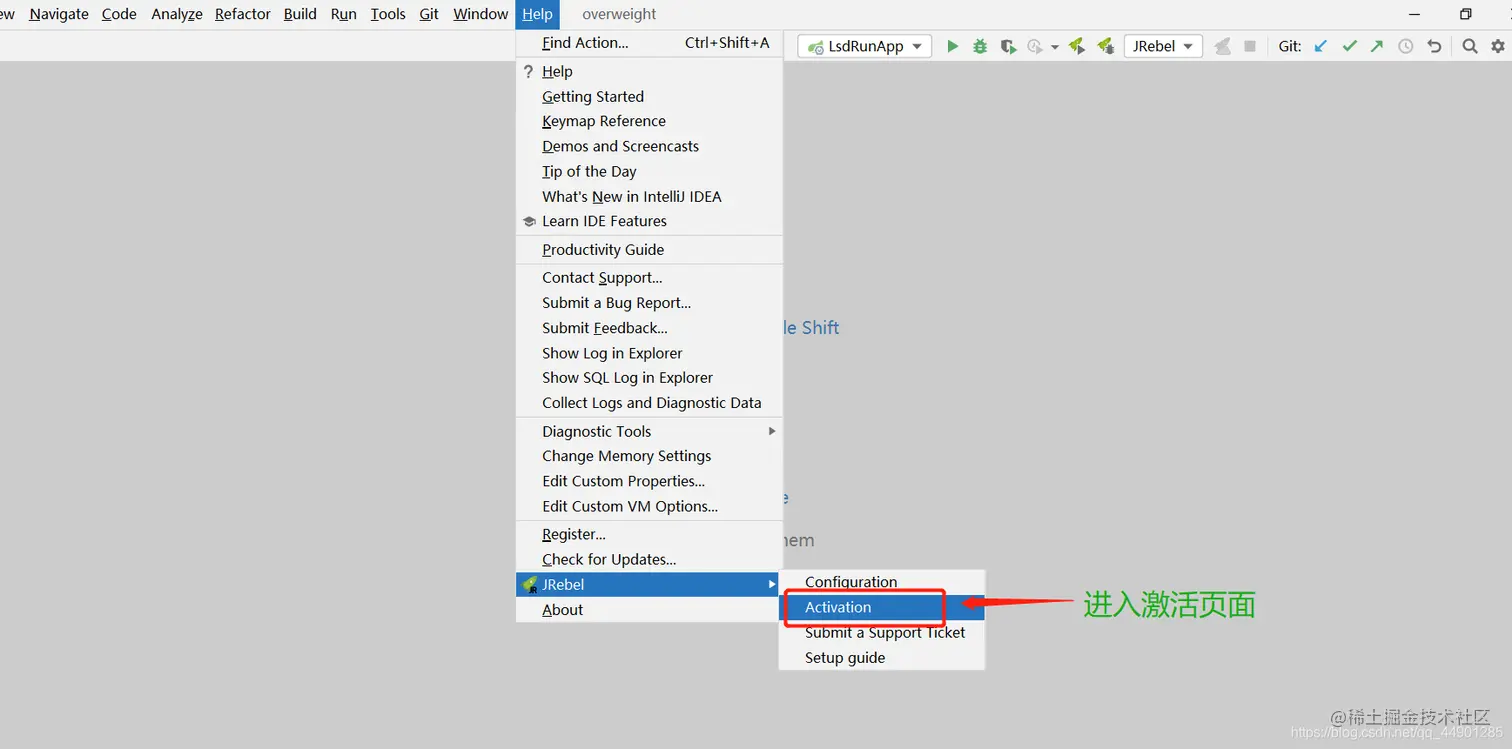Show Git history clock icon
The image size is (1512, 749).
(1405, 46)
